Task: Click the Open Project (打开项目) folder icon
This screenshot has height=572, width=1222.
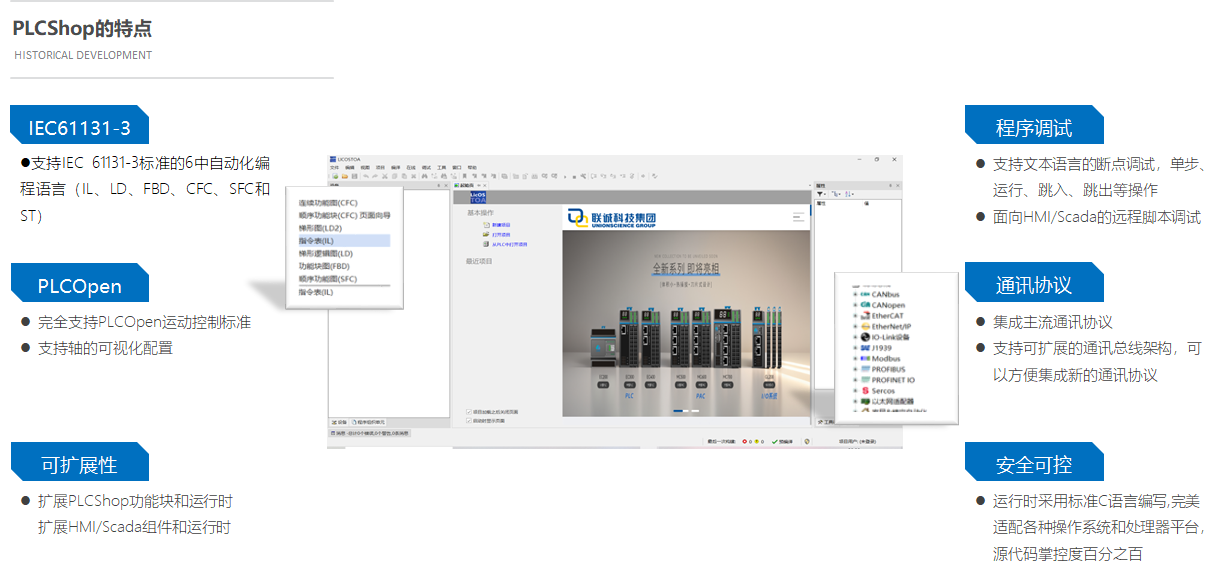Action: [x=486, y=235]
